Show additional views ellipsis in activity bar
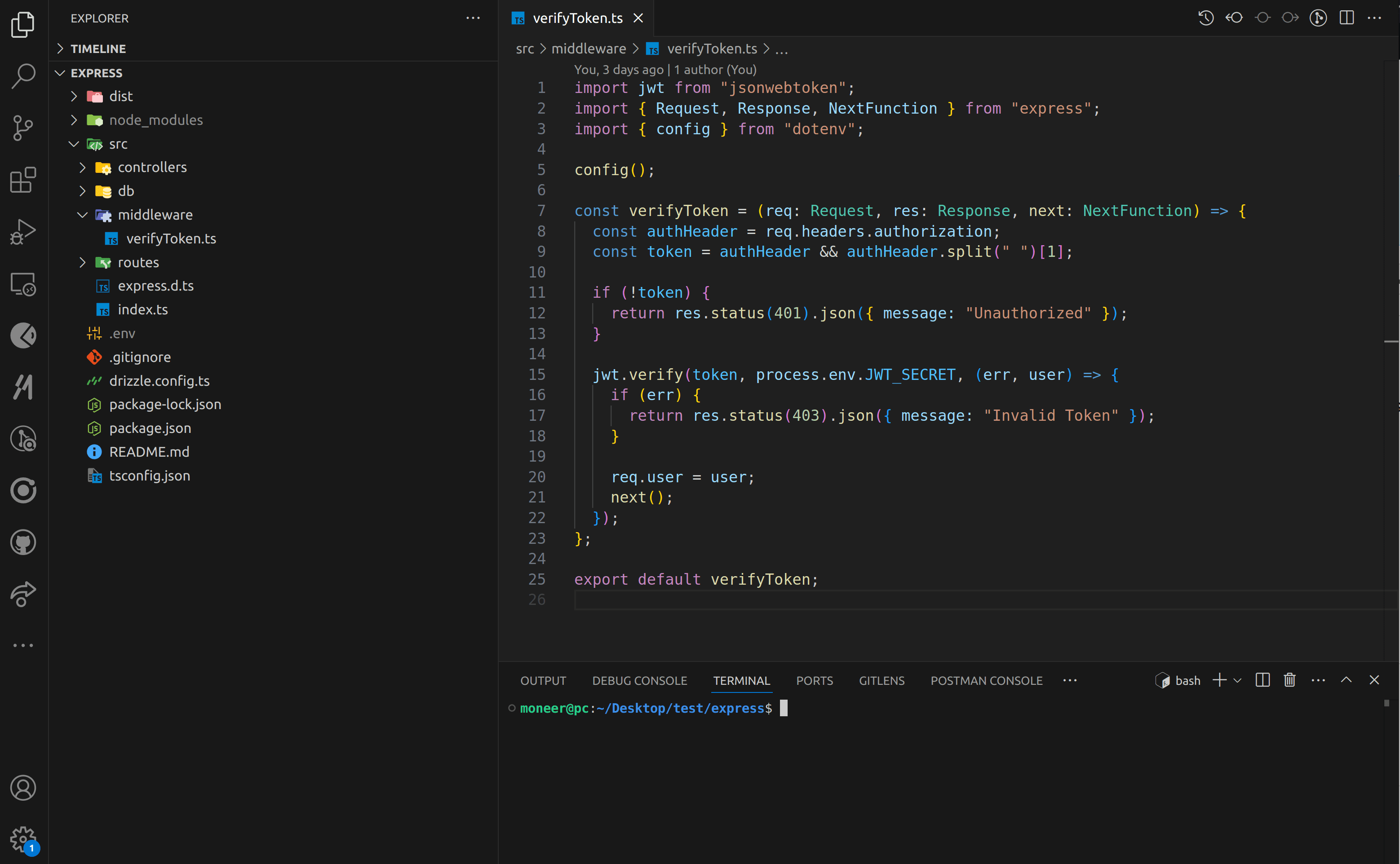The image size is (1400, 864). pyautogui.click(x=23, y=645)
